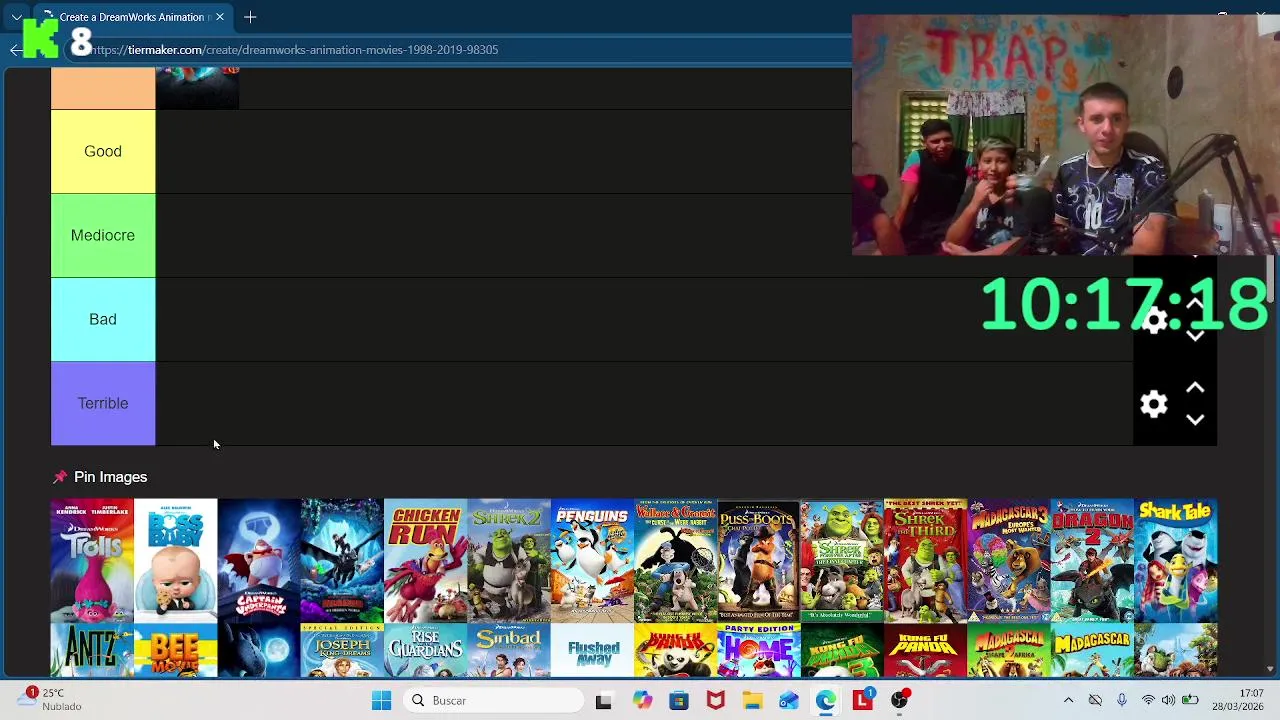The height and width of the screenshot is (720, 1280).
Task: Select the Trolls movie poster
Action: point(92,561)
